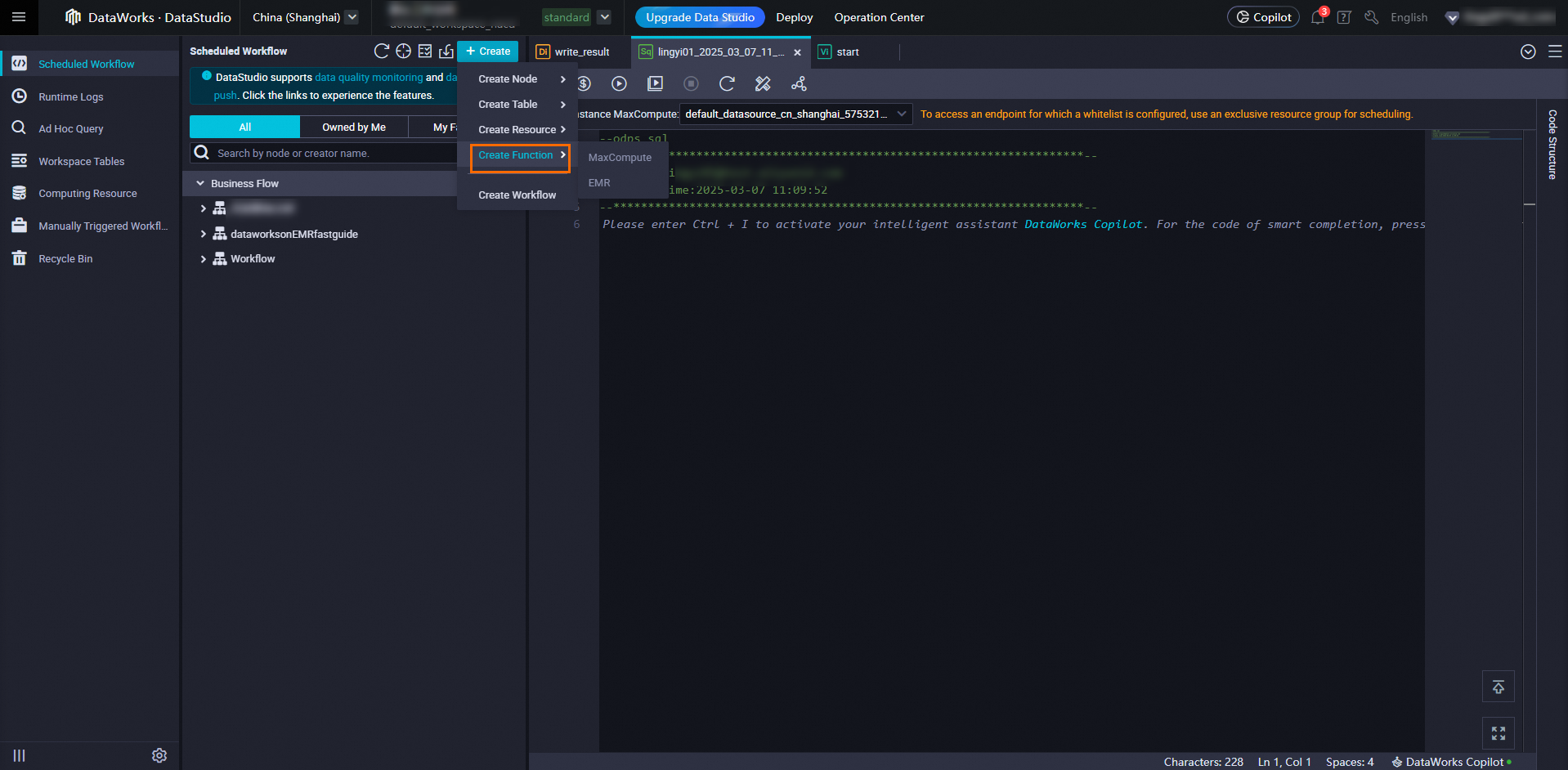Click the Run with Parameters icon

tap(655, 83)
